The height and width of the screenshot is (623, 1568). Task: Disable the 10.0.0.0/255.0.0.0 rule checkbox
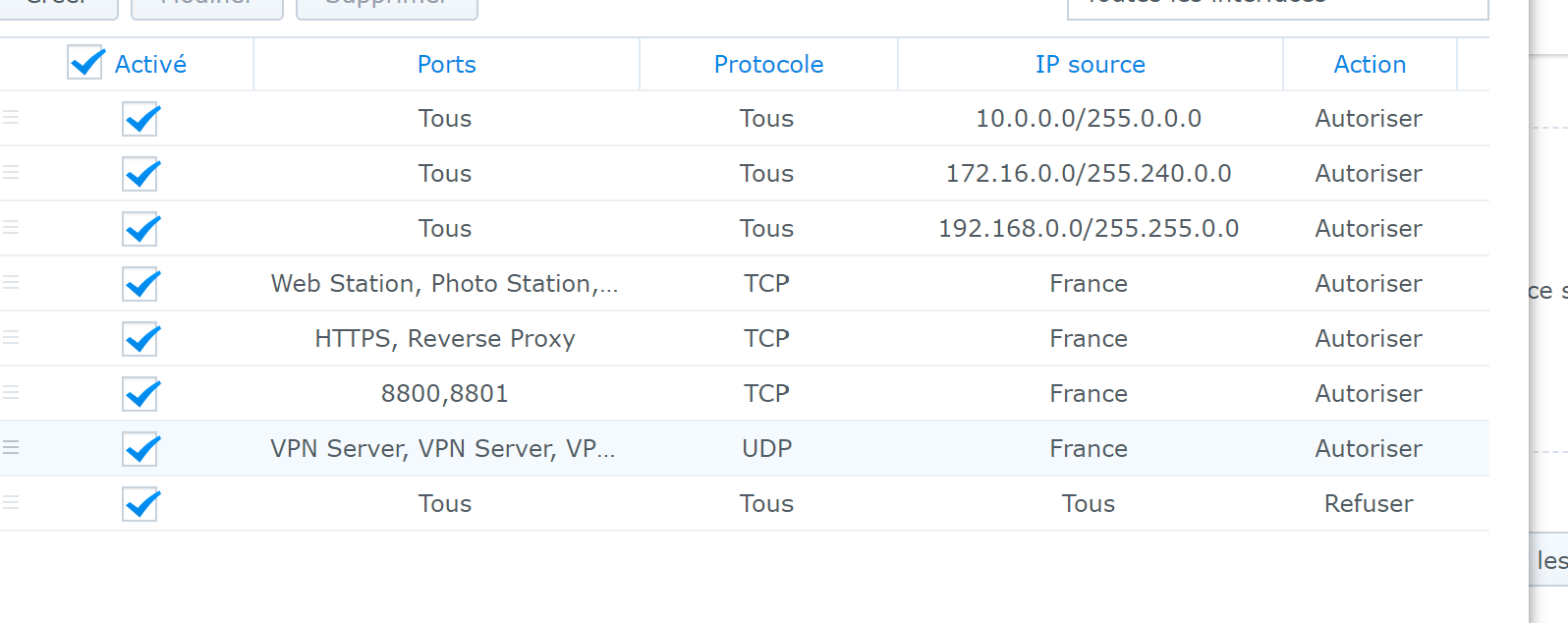coord(140,119)
